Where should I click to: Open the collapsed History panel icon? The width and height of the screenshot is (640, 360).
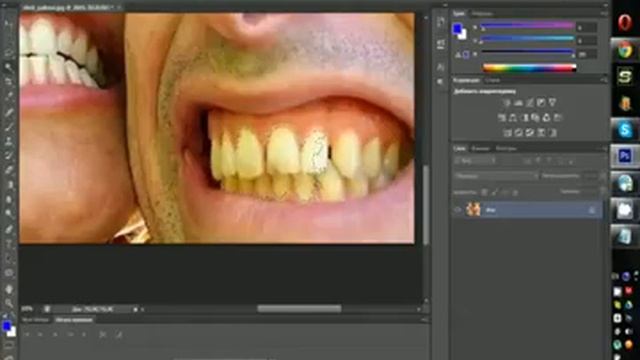(x=441, y=22)
